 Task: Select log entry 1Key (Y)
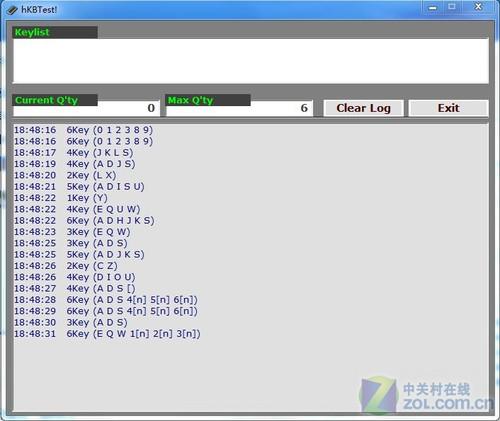pos(61,198)
